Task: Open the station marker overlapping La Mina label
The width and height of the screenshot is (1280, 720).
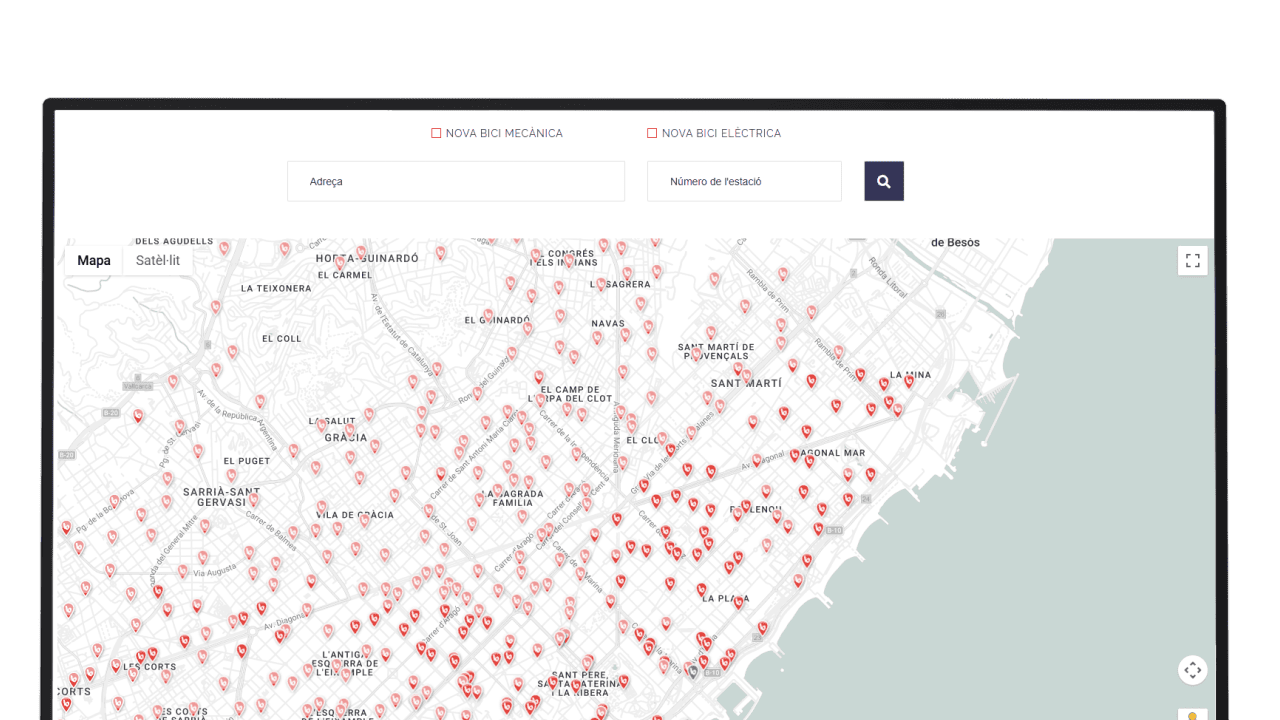Action: pos(909,380)
